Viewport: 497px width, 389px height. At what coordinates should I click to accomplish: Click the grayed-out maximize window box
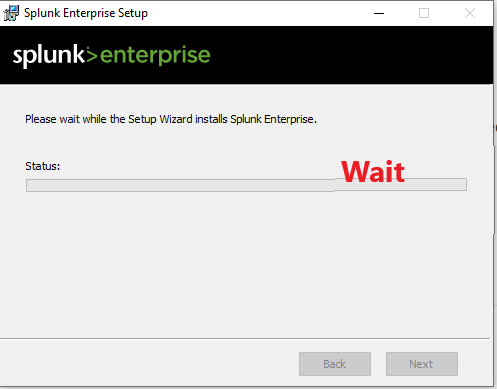point(424,13)
